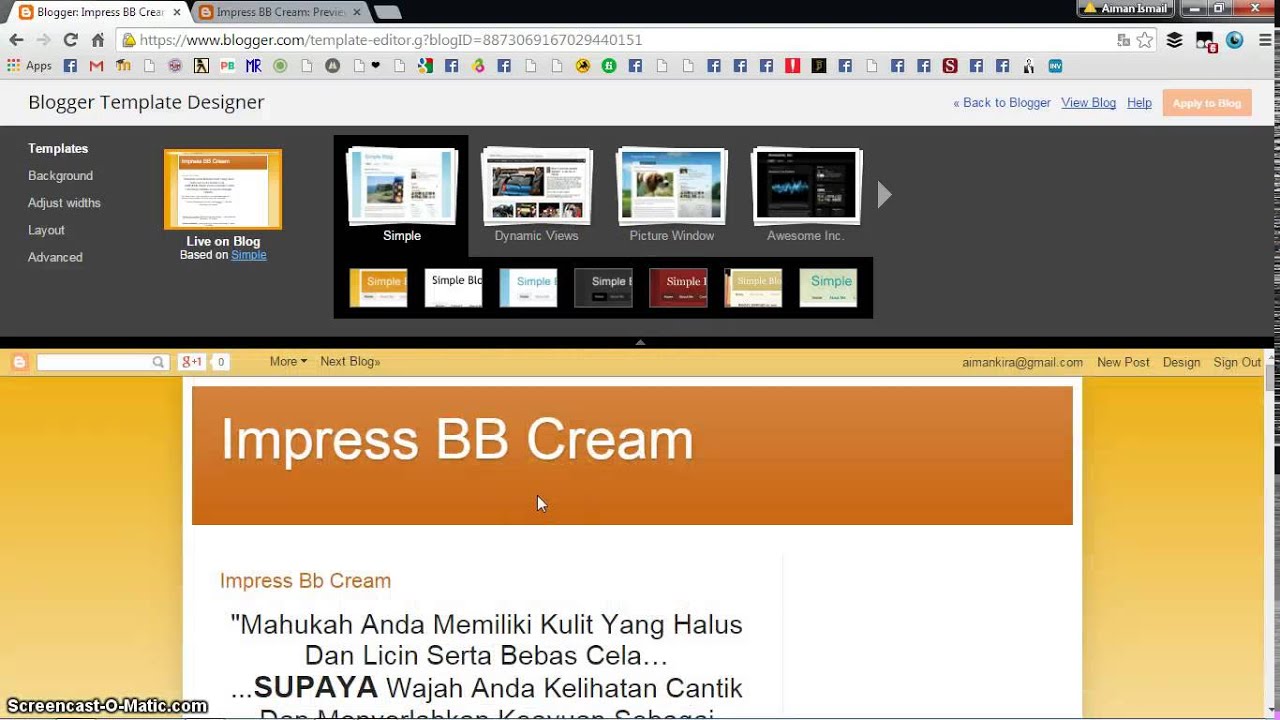Choose the orange Simple variant swatch
Viewport: 1280px width, 720px height.
tap(378, 288)
